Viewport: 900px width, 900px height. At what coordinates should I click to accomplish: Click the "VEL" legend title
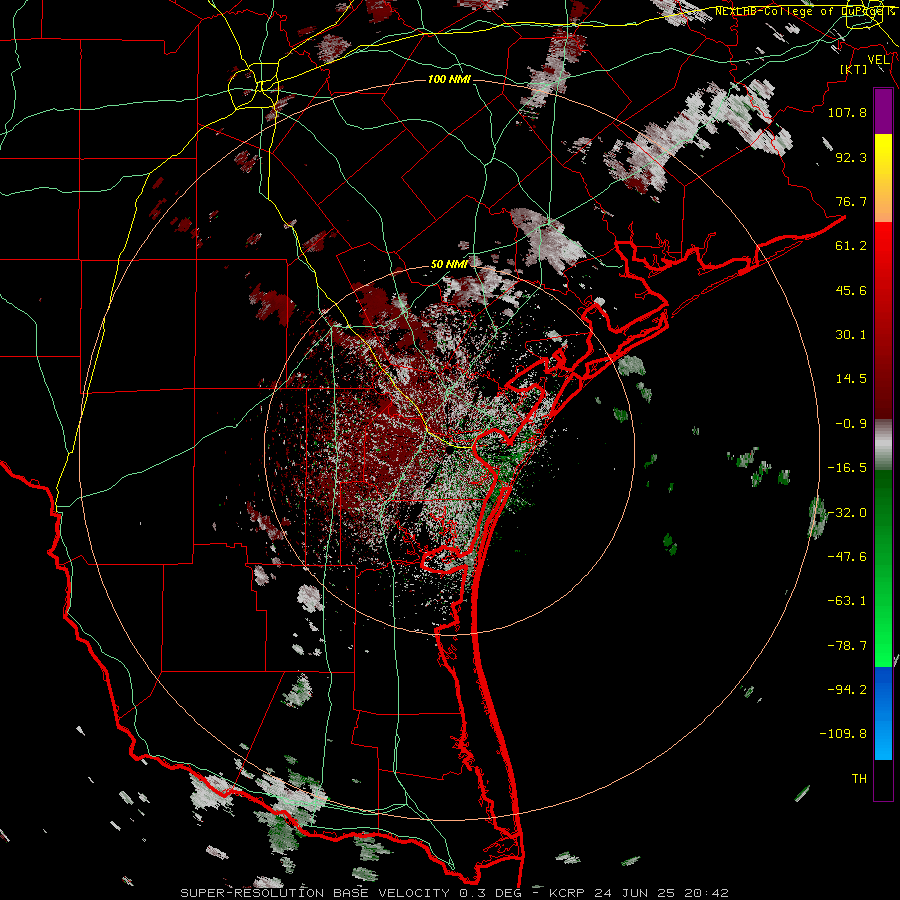(878, 60)
